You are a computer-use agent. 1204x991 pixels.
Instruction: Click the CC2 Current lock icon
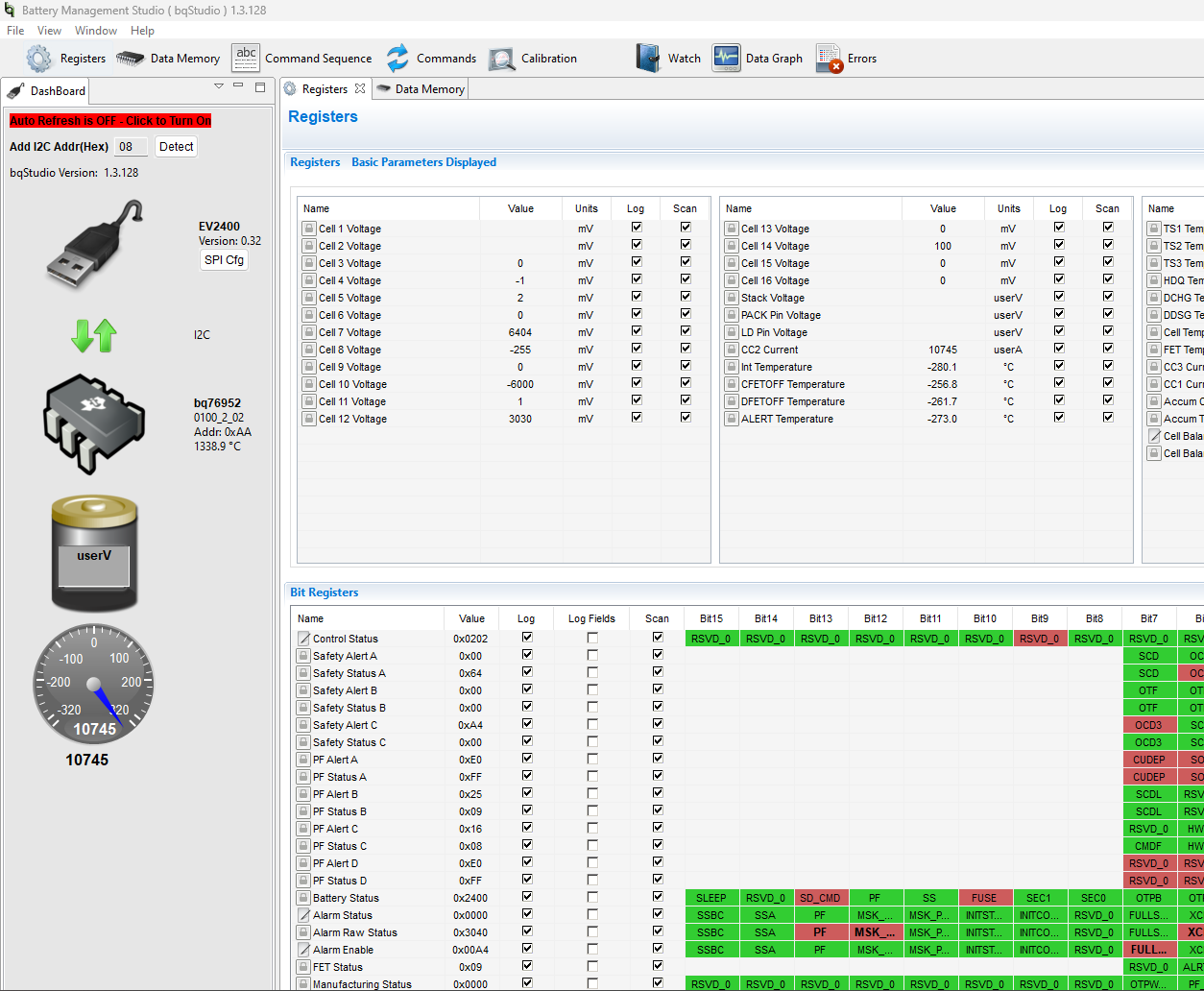(x=731, y=350)
